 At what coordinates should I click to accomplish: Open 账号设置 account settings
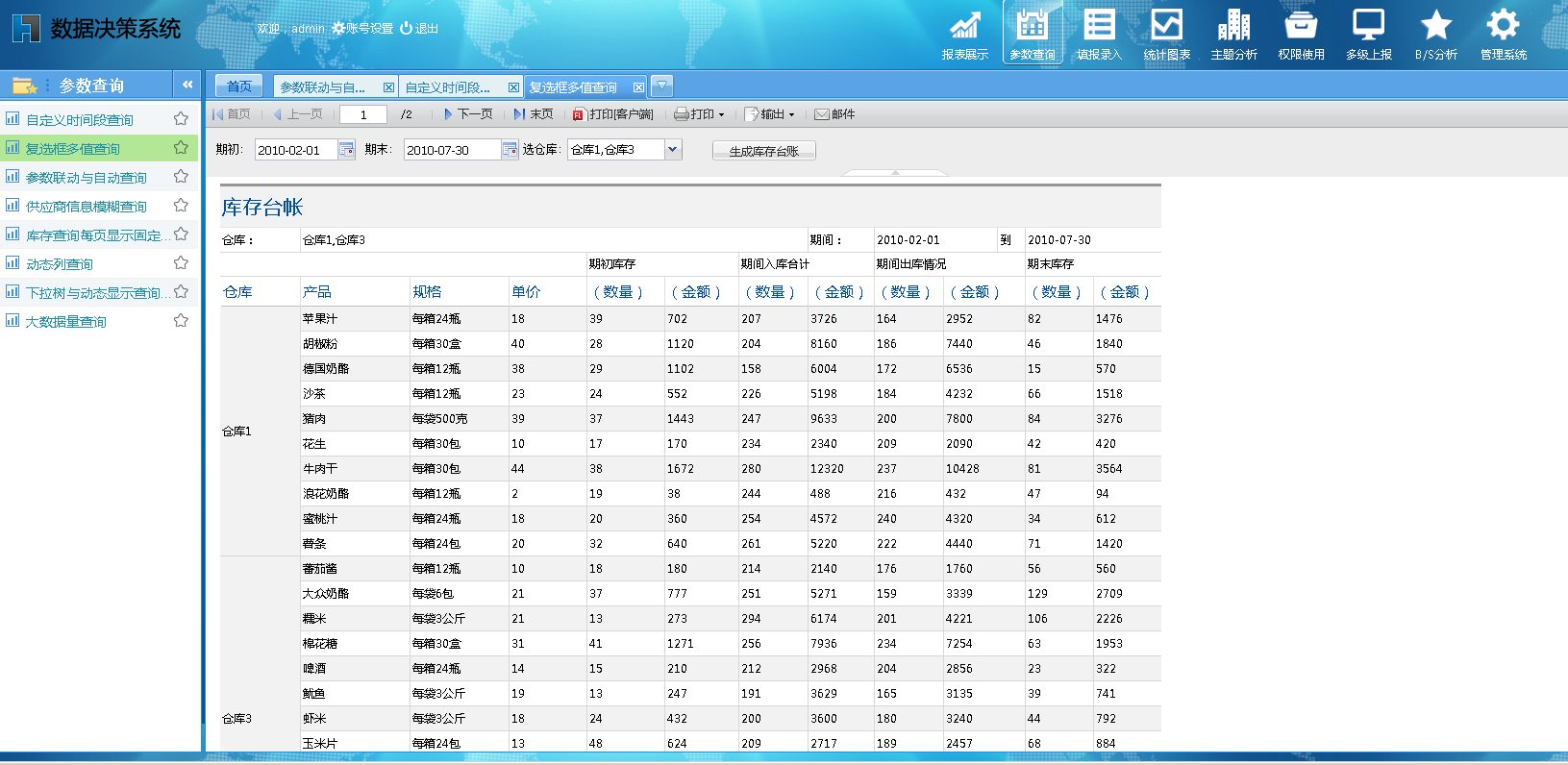coord(362,29)
